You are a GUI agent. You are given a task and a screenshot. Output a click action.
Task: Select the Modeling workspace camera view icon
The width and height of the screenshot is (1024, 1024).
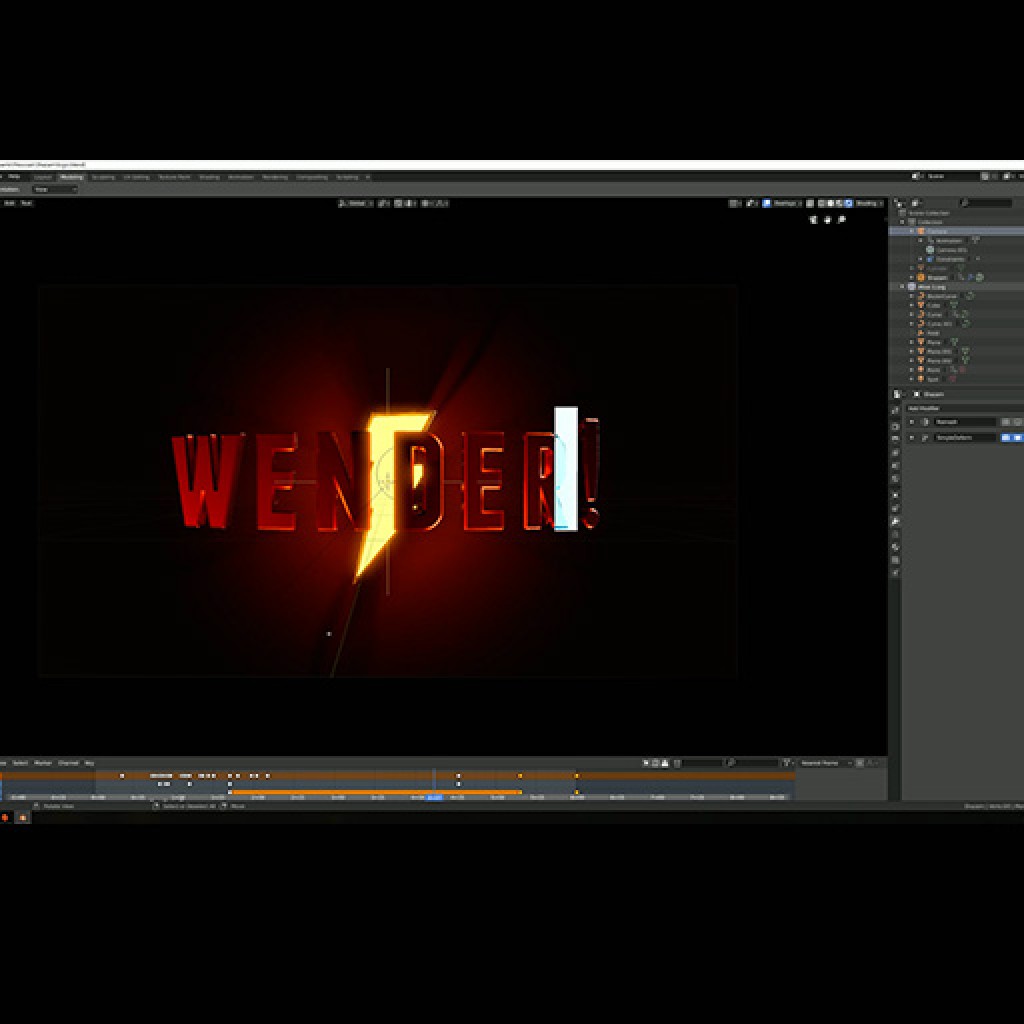[x=840, y=218]
